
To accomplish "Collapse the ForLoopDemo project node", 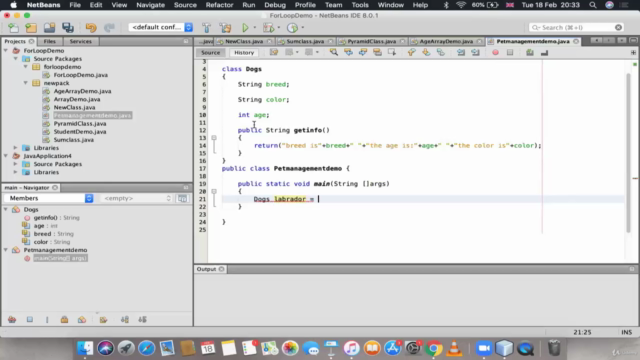I will click(x=6, y=51).
